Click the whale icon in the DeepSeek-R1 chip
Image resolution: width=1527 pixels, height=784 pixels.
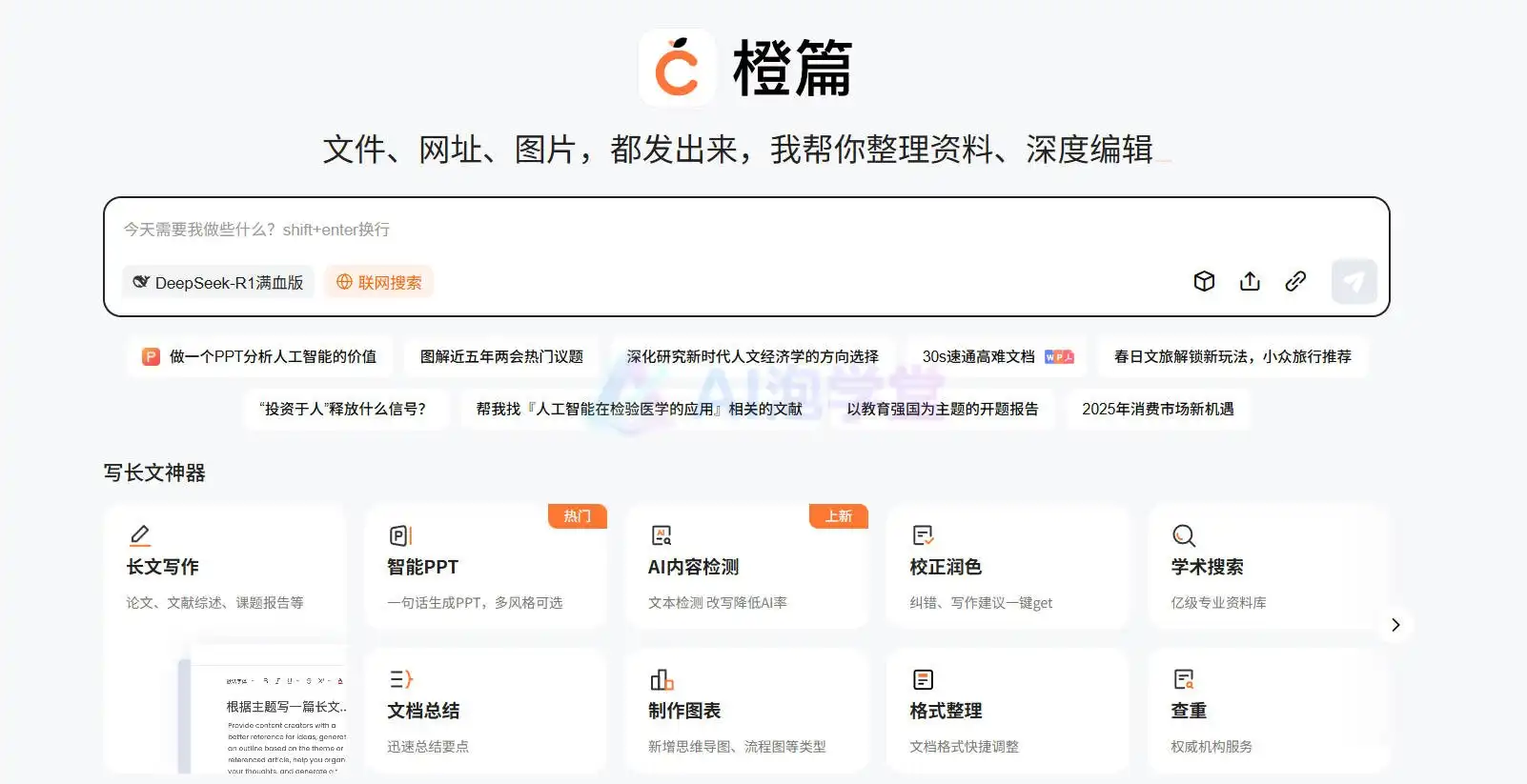[x=141, y=282]
